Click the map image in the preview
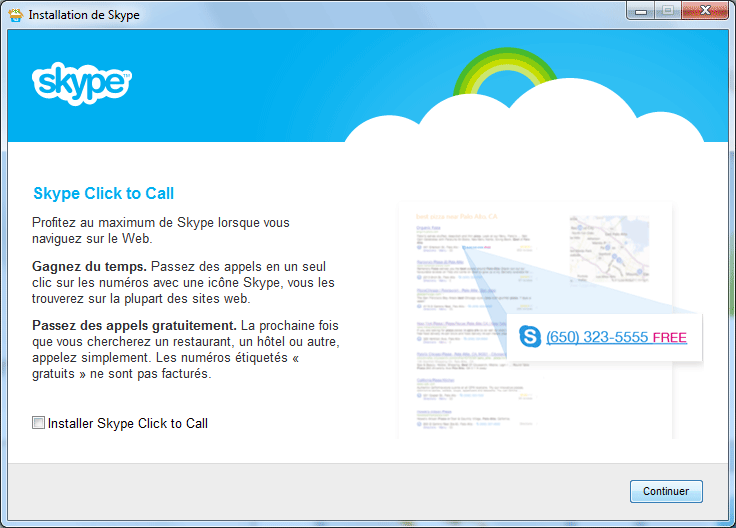 click(609, 249)
